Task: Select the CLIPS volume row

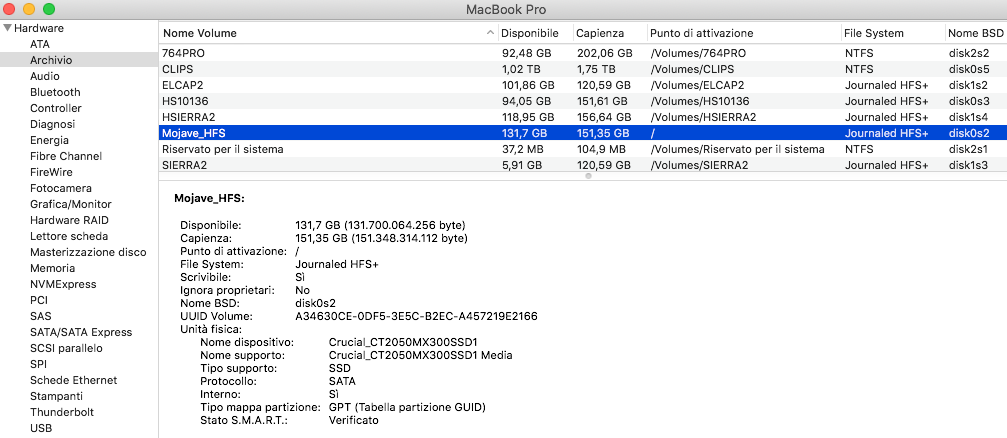Action: 583,69
